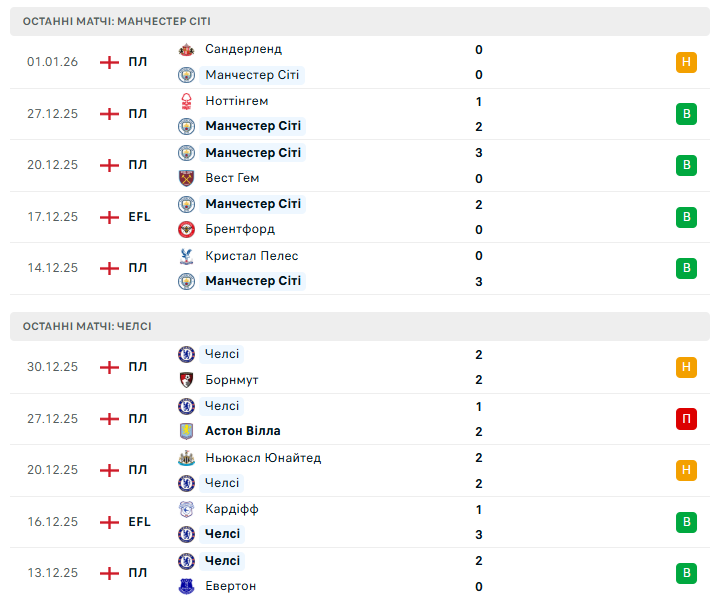The width and height of the screenshot is (719, 604).
Task: Click the draw badge for the 01.01.26 match
Action: (x=685, y=62)
